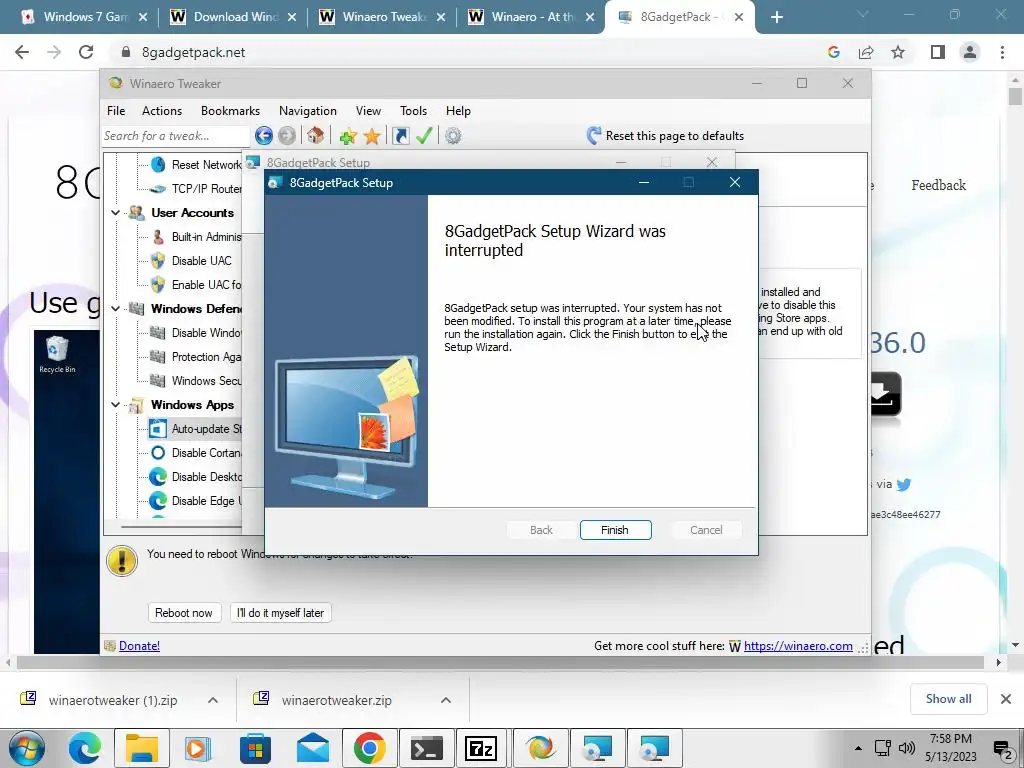Open the Winaero Tweaker home page icon
This screenshot has width=1024, height=768.
pos(316,136)
